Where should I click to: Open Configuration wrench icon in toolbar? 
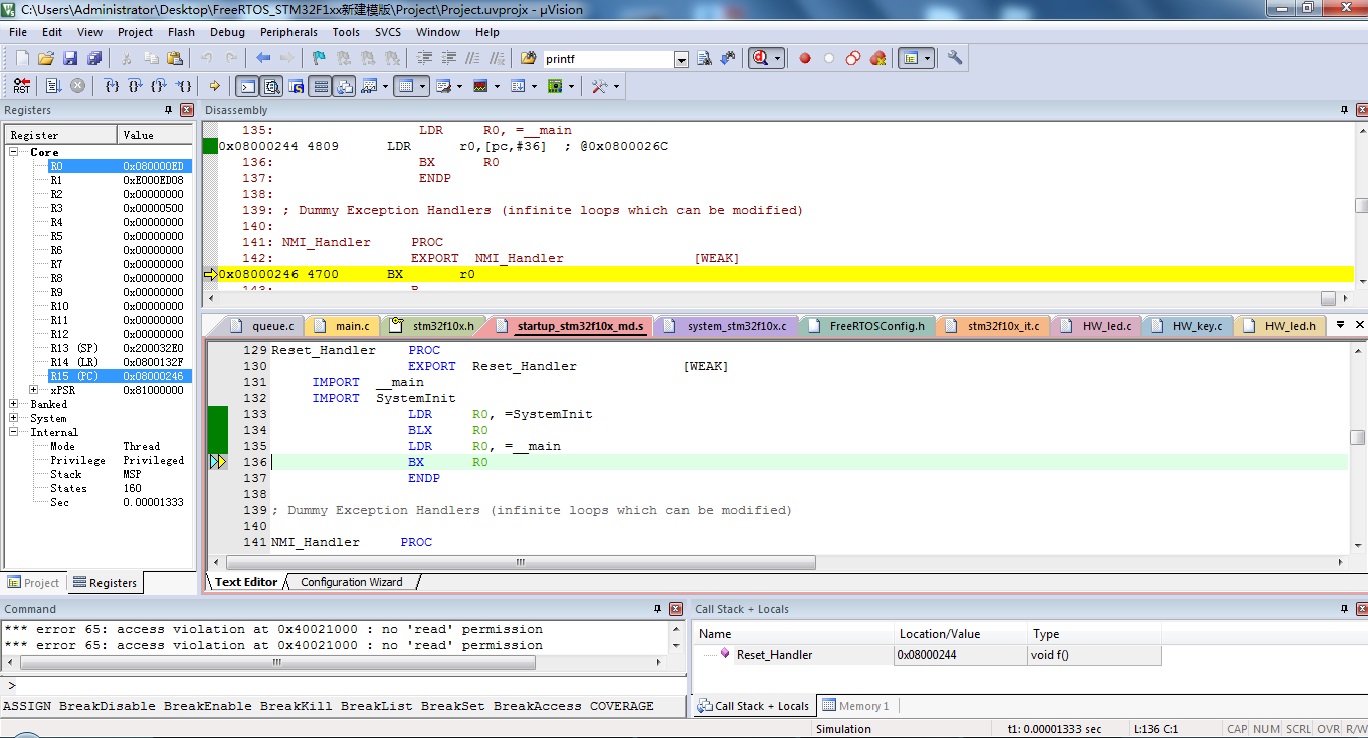point(955,58)
